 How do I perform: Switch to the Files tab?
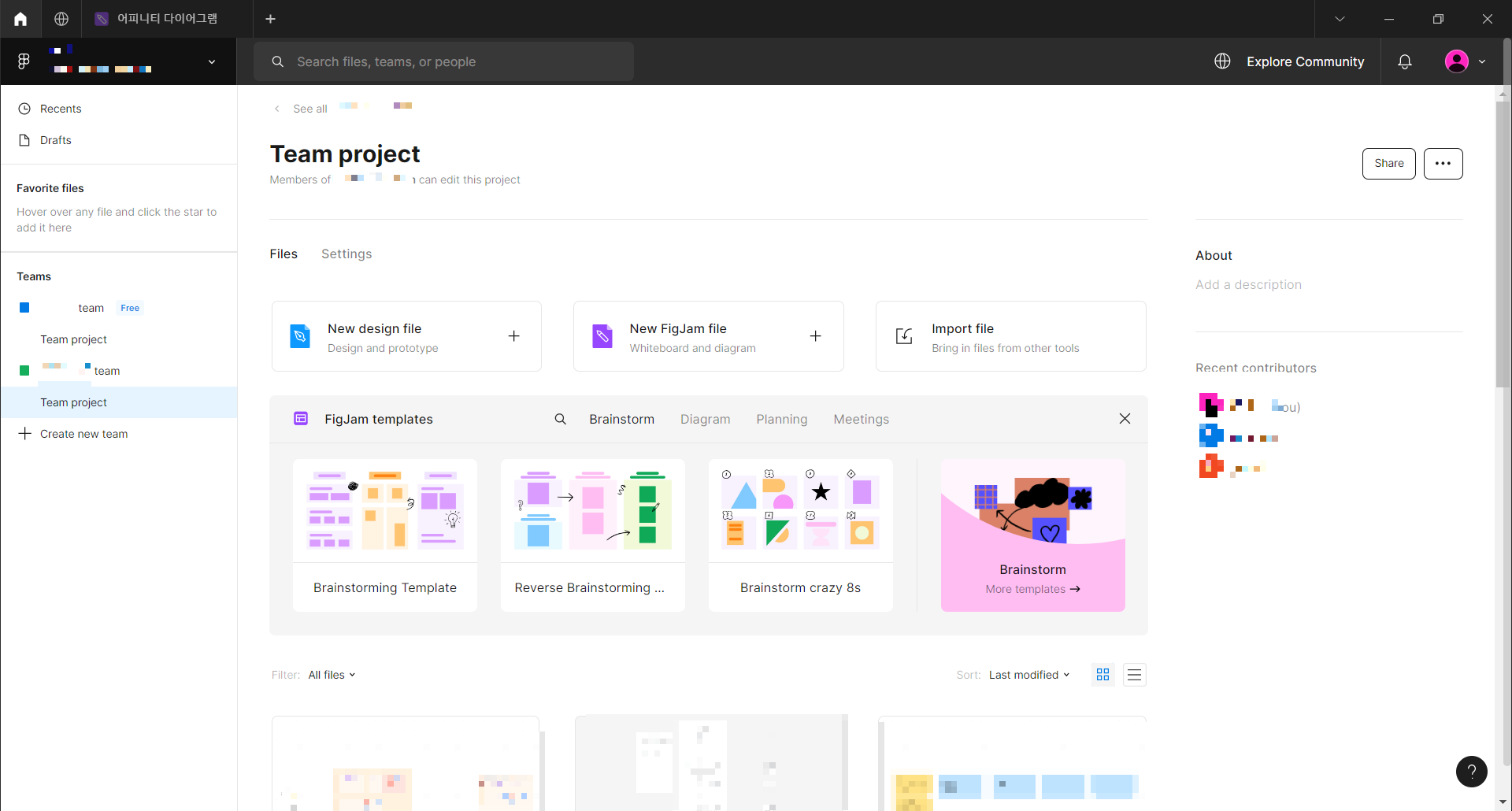pos(283,254)
